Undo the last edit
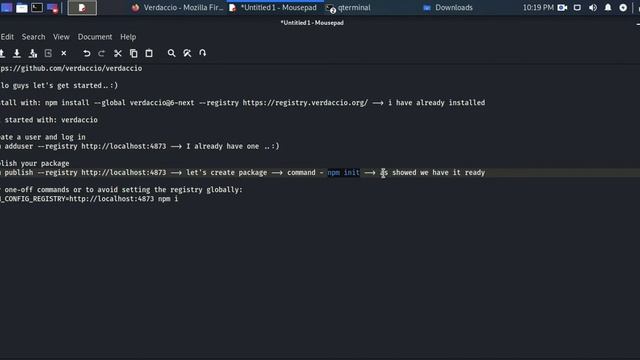 pos(87,53)
